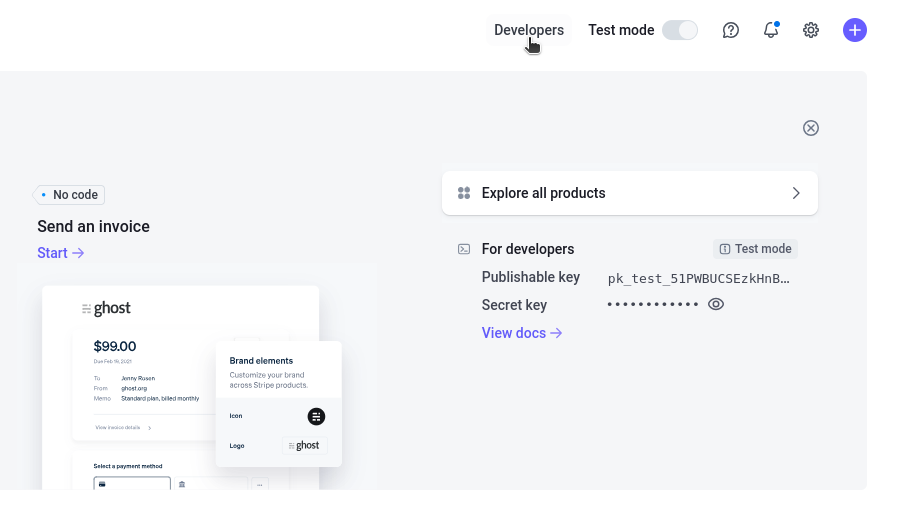Viewport: 897px width, 506px height.
Task: Toggle the Test mode switch
Action: pyautogui.click(x=680, y=30)
